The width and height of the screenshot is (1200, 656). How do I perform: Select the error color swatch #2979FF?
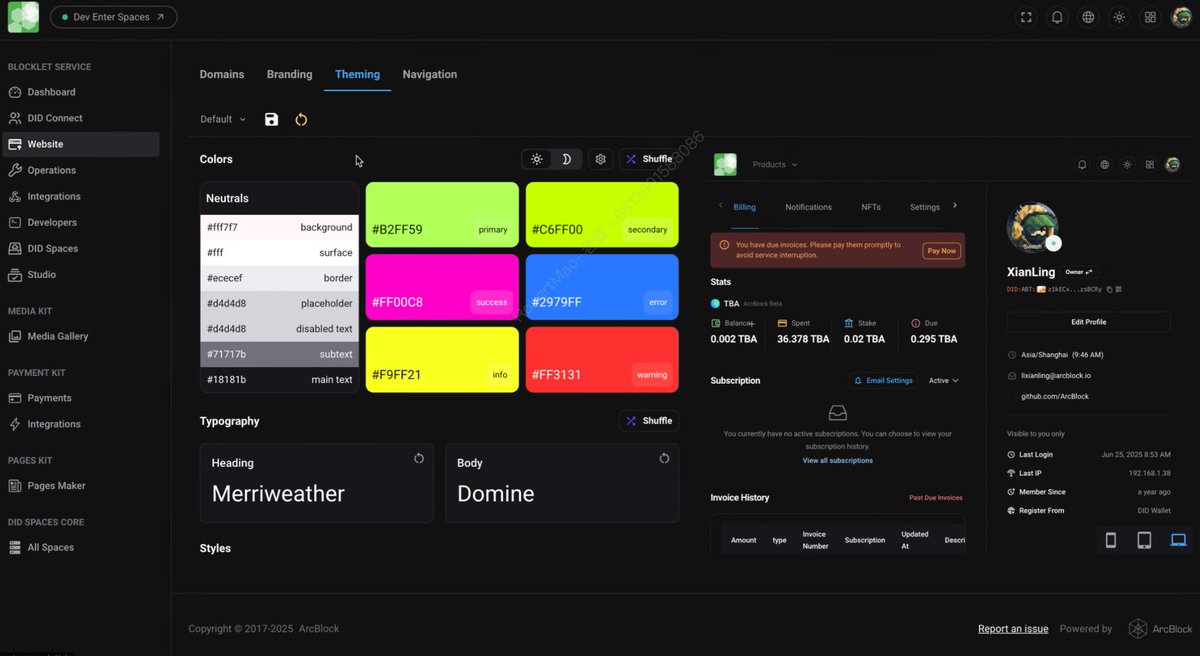point(602,287)
